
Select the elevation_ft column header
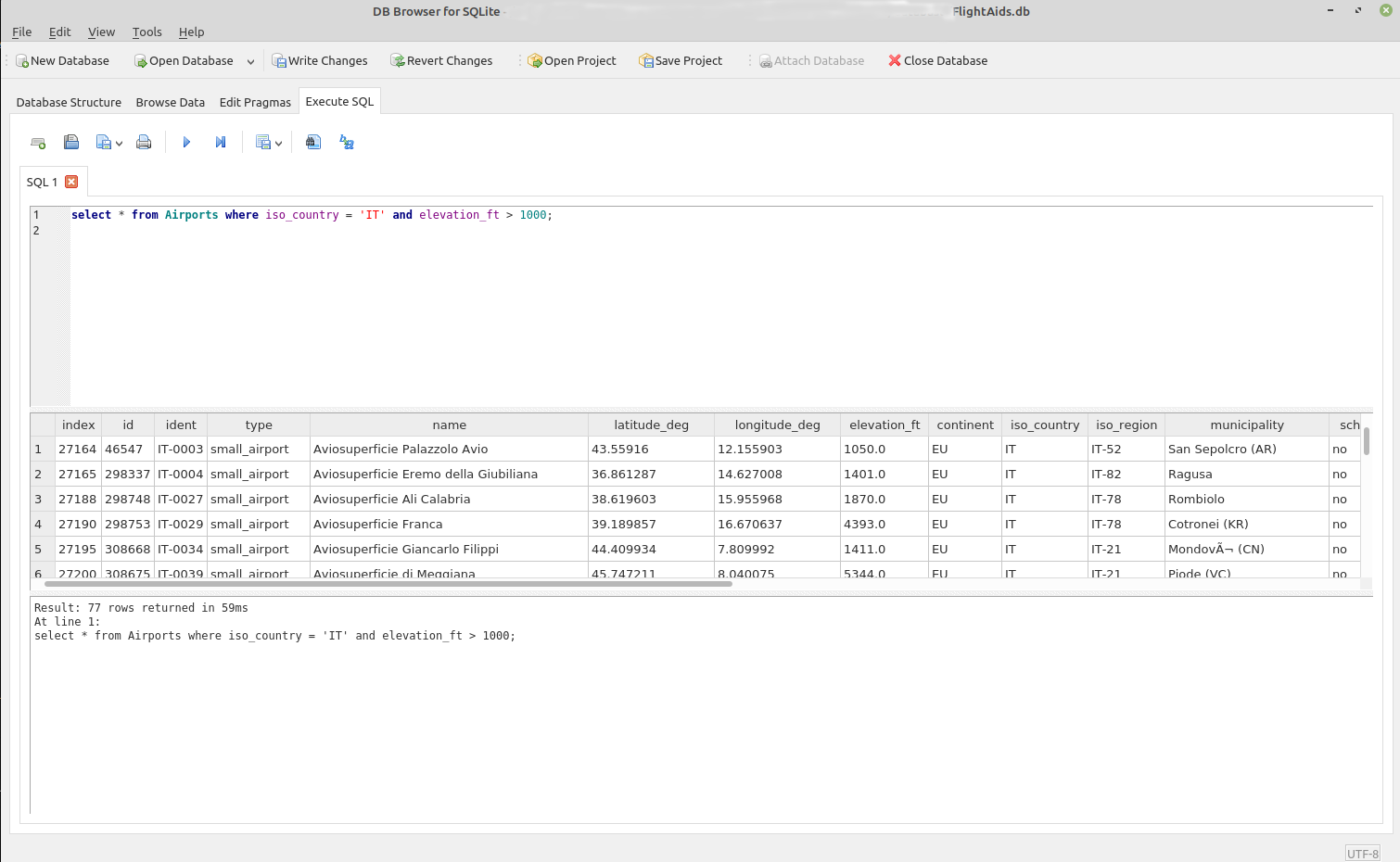click(x=884, y=425)
